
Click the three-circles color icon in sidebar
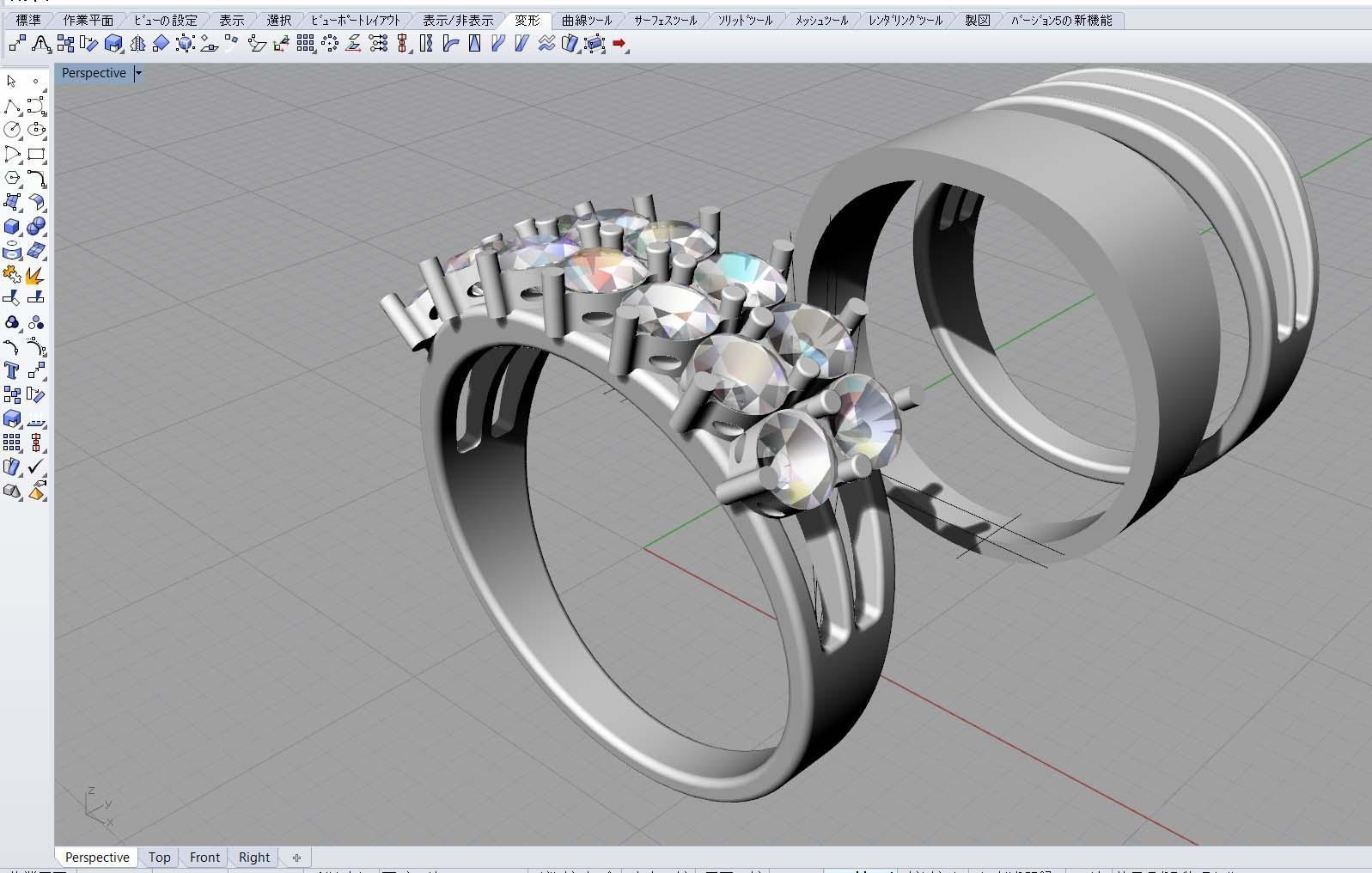[36, 323]
